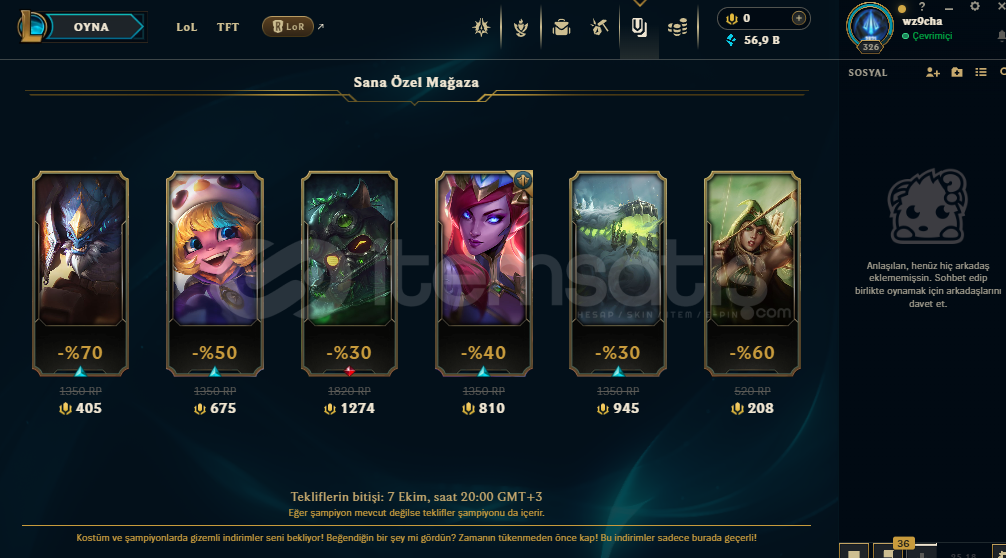The width and height of the screenshot is (1006, 558).
Task: Open the friends list view options icon
Action: [x=981, y=72]
